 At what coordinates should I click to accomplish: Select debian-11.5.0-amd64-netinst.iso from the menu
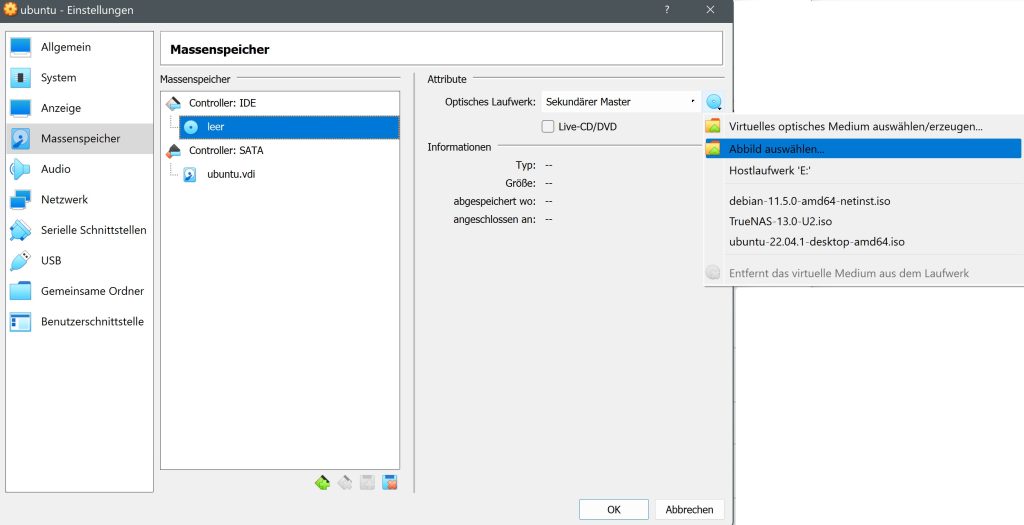863,201
